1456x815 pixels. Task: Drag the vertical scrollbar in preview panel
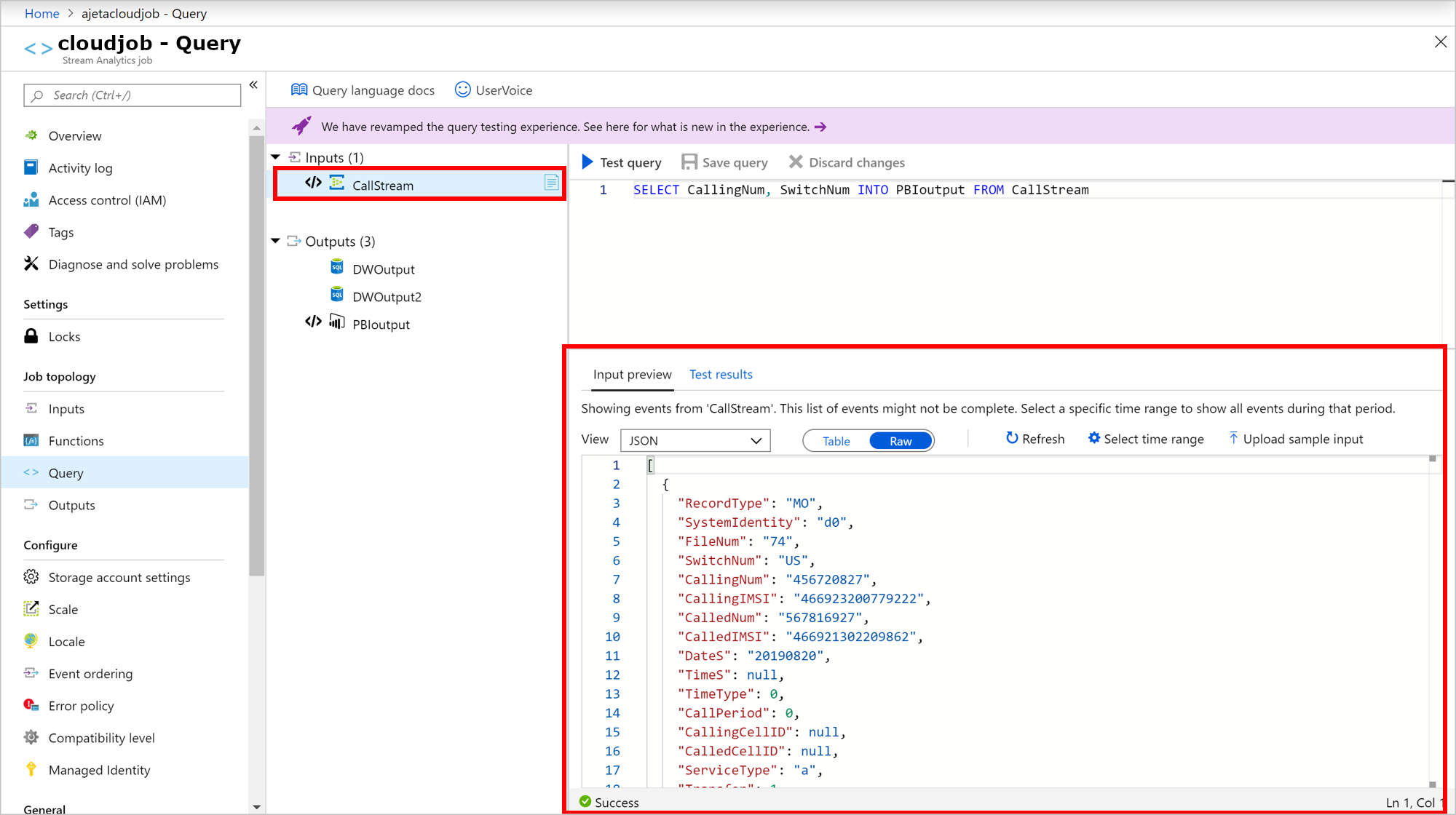click(1436, 462)
